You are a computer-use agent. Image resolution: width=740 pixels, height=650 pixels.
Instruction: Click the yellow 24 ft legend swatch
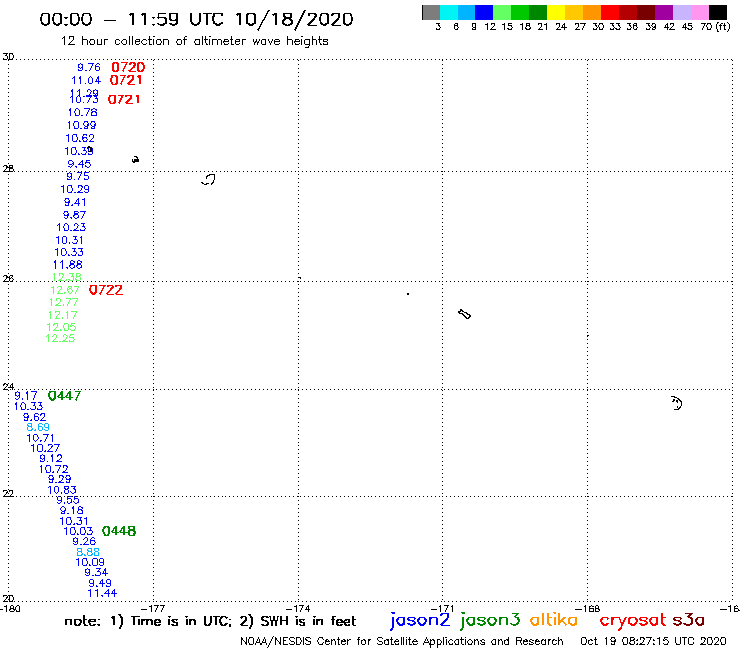pos(556,12)
